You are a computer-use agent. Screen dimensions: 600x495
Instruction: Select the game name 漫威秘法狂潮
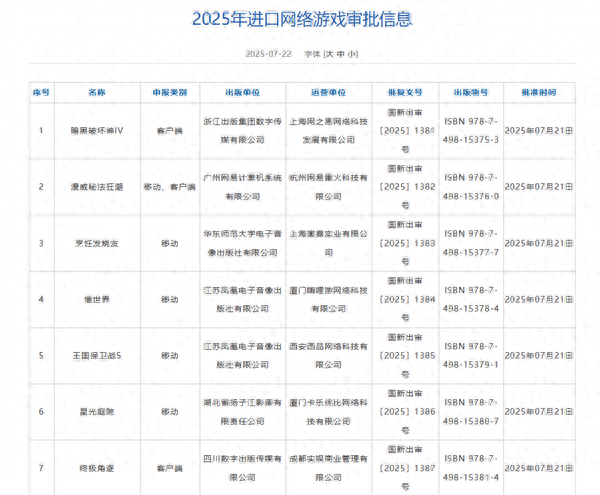(x=97, y=187)
